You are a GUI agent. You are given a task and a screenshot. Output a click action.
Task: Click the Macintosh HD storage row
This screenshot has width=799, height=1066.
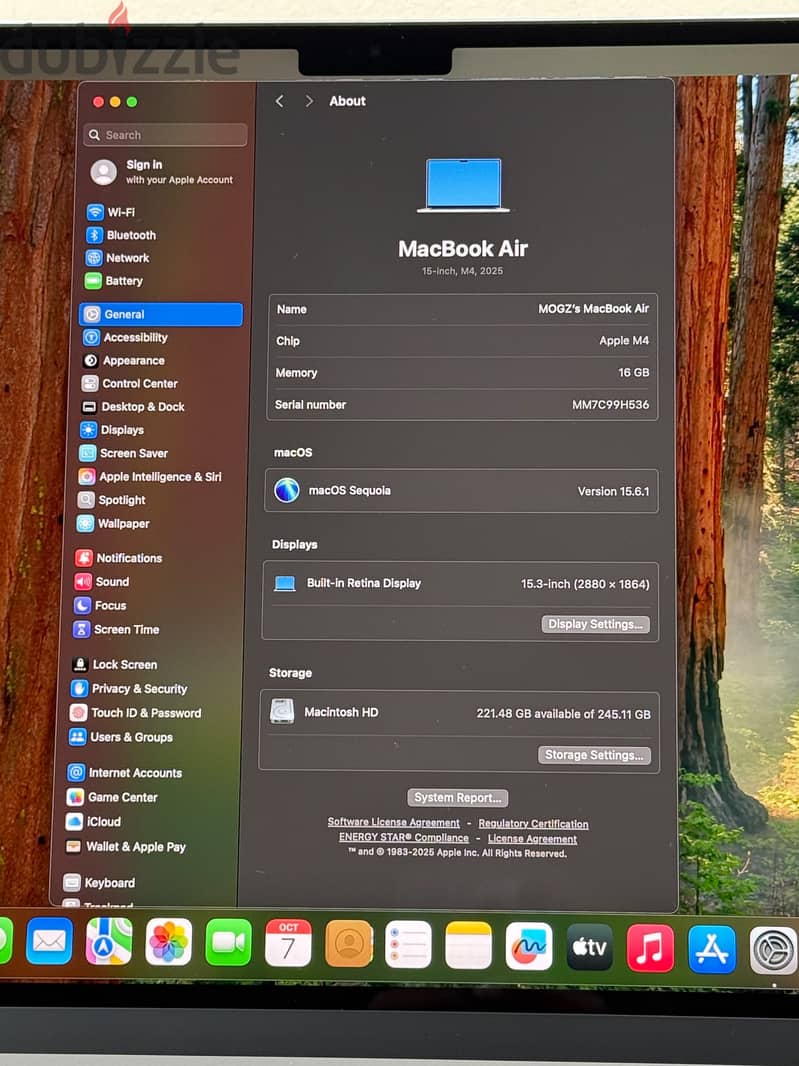click(x=460, y=713)
